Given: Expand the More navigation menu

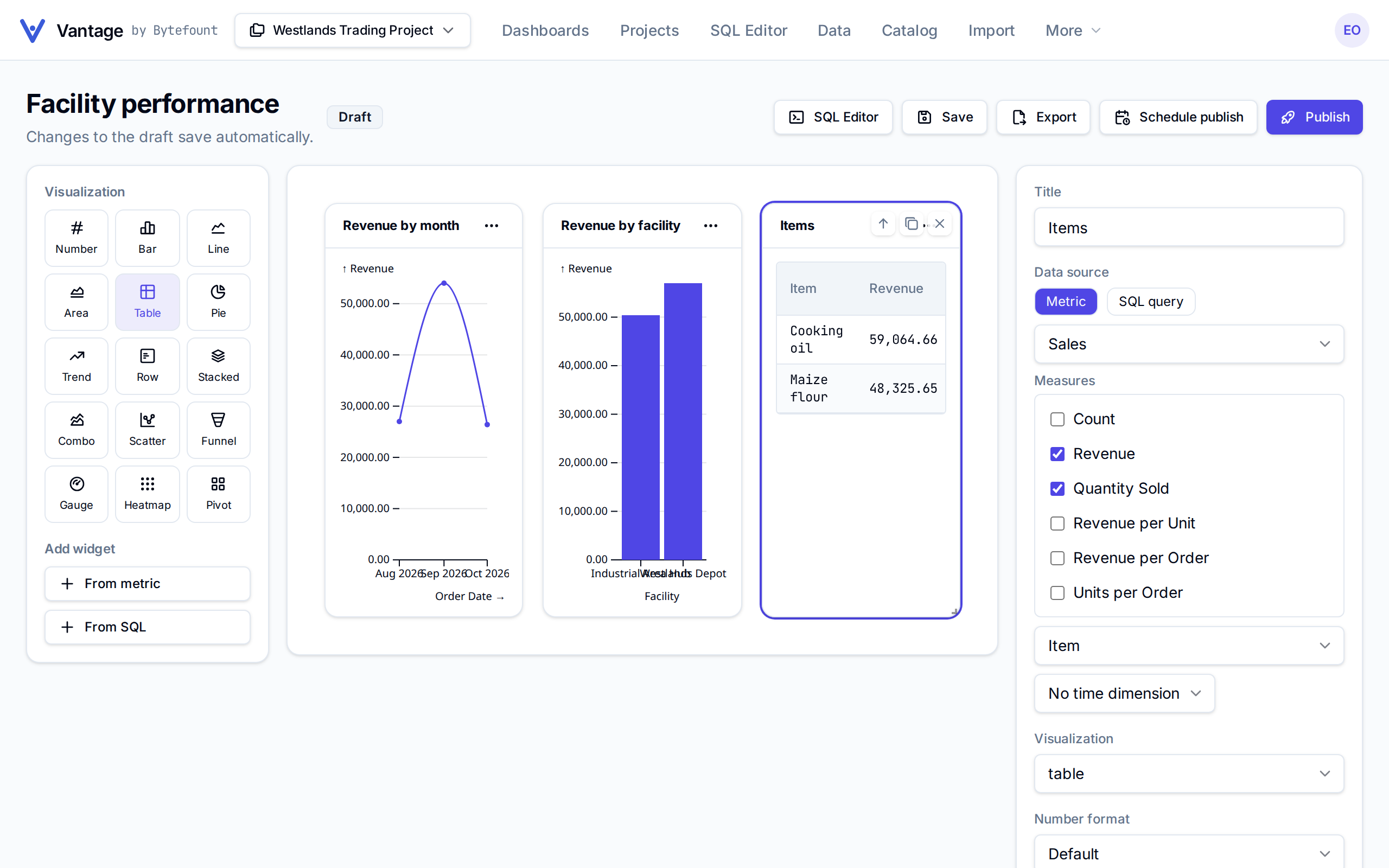Looking at the screenshot, I should (x=1072, y=30).
